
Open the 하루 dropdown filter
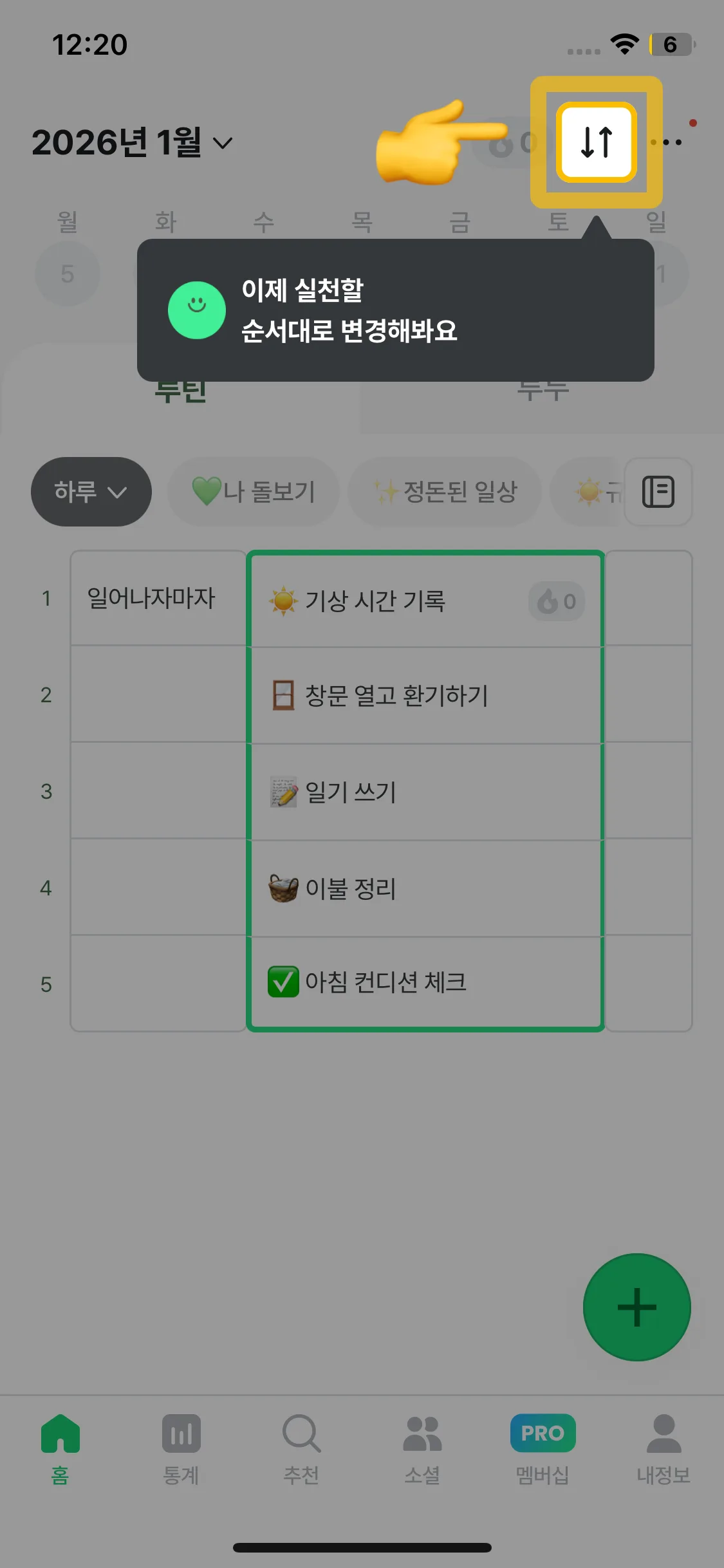point(91,492)
